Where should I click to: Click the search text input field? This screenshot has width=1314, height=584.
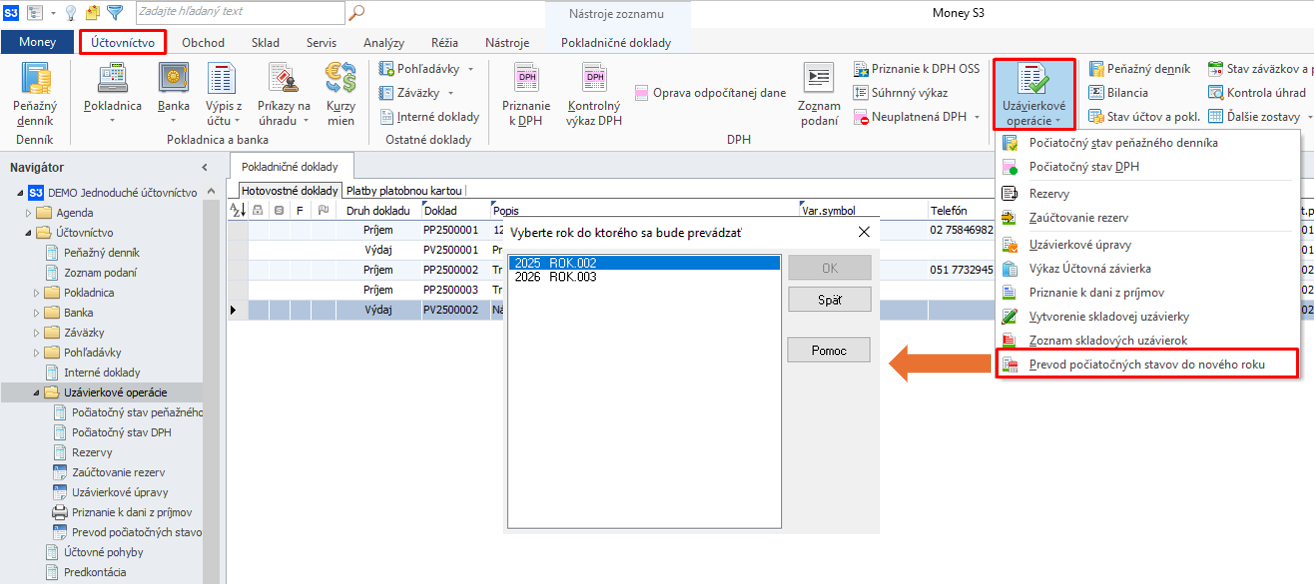click(x=240, y=12)
